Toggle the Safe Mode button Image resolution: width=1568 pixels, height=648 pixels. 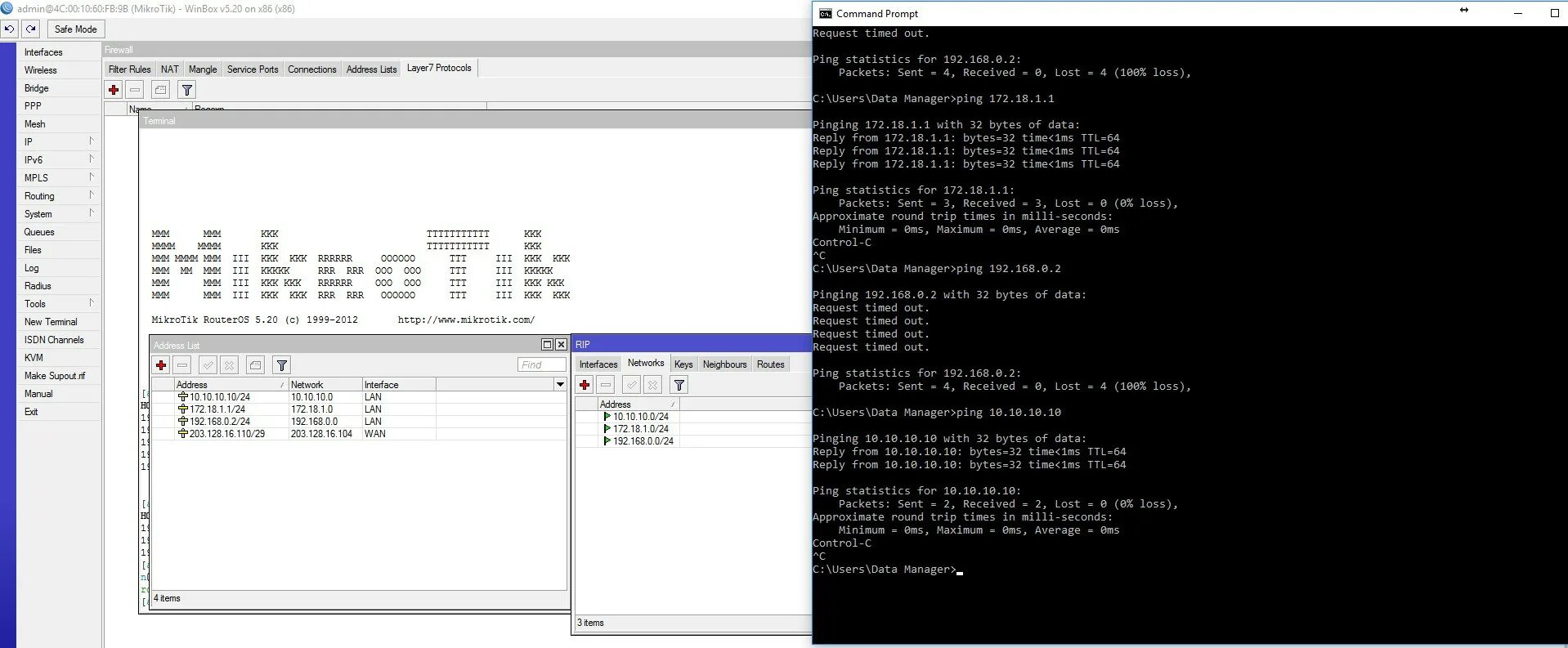[x=75, y=29]
